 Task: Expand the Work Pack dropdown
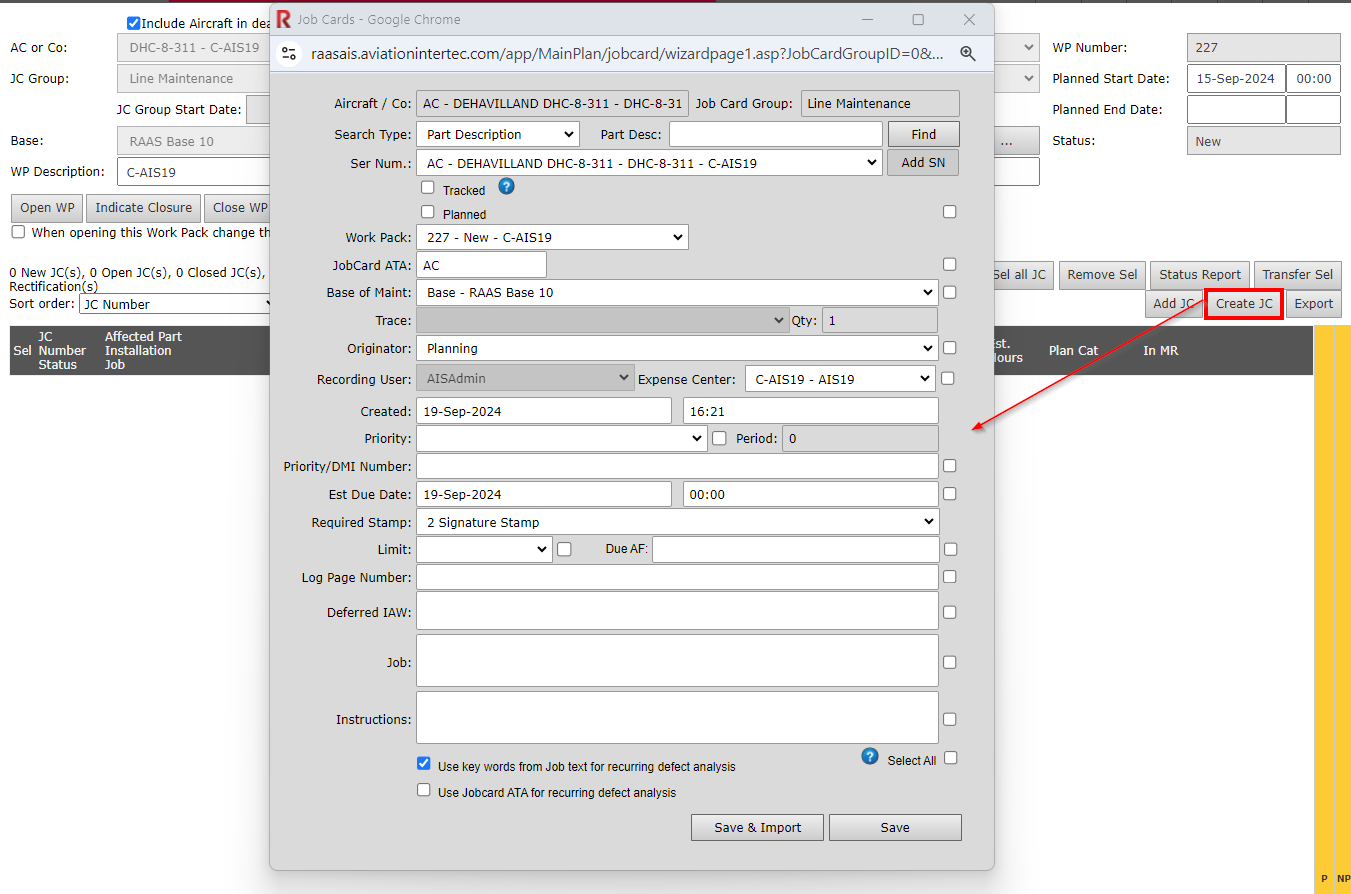pyautogui.click(x=552, y=237)
